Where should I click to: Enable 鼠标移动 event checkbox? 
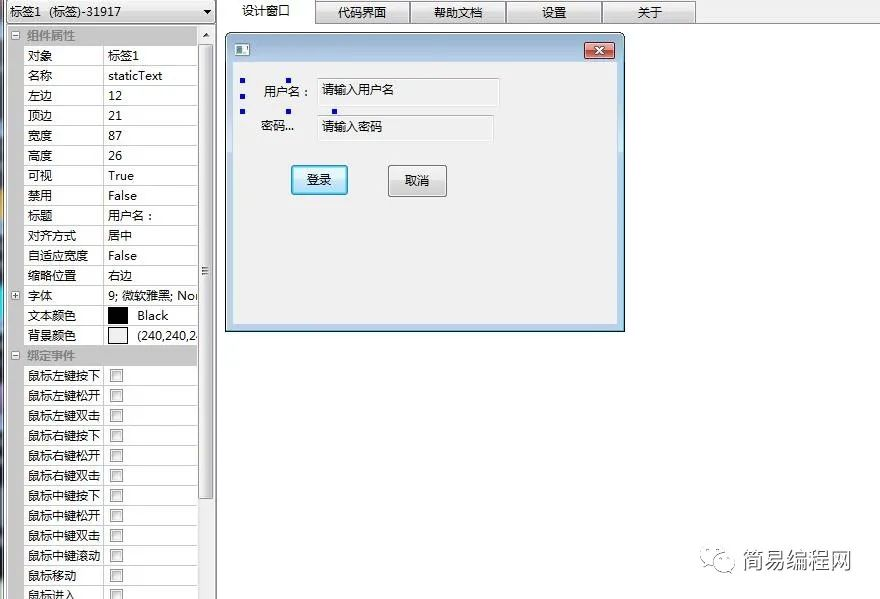(117, 575)
